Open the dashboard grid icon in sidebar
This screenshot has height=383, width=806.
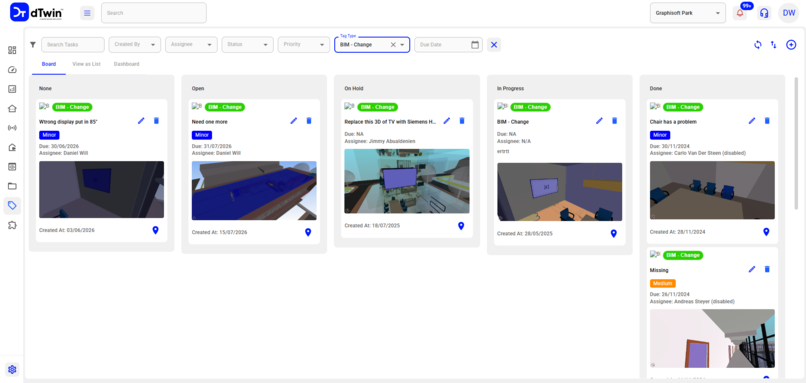pos(12,50)
